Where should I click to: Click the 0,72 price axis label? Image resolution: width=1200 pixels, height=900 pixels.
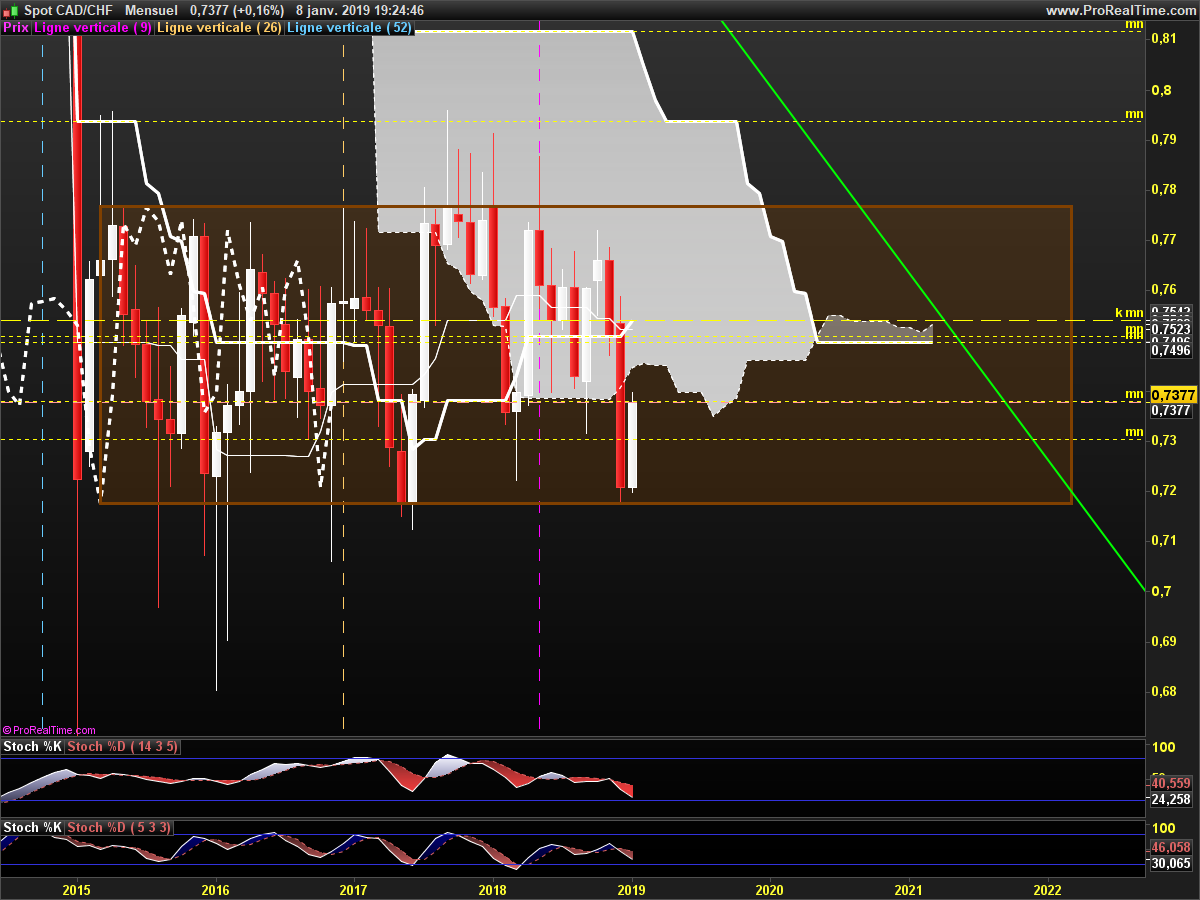point(1163,490)
